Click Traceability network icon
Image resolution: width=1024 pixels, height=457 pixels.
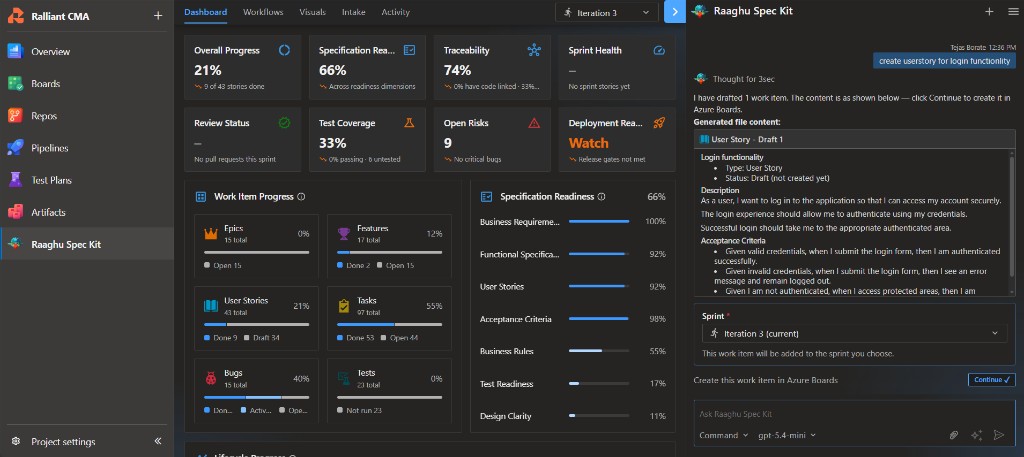click(x=534, y=50)
